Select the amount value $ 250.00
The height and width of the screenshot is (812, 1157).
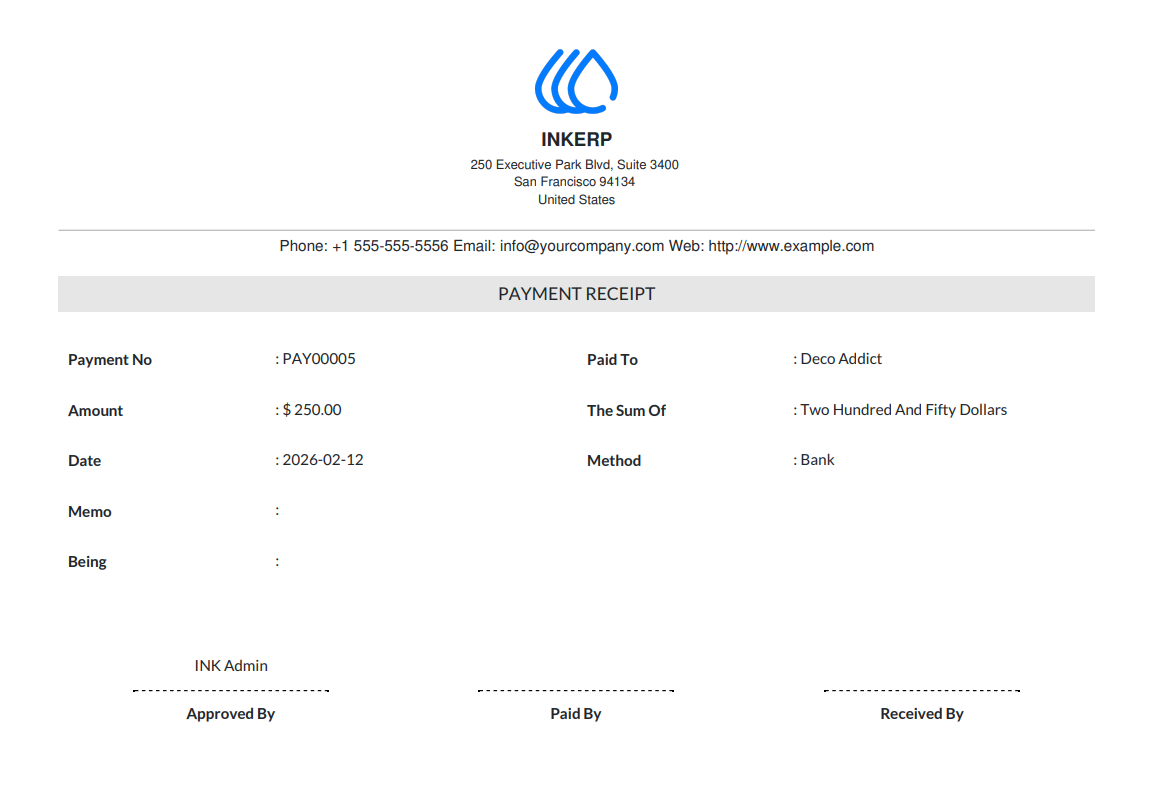click(x=311, y=410)
